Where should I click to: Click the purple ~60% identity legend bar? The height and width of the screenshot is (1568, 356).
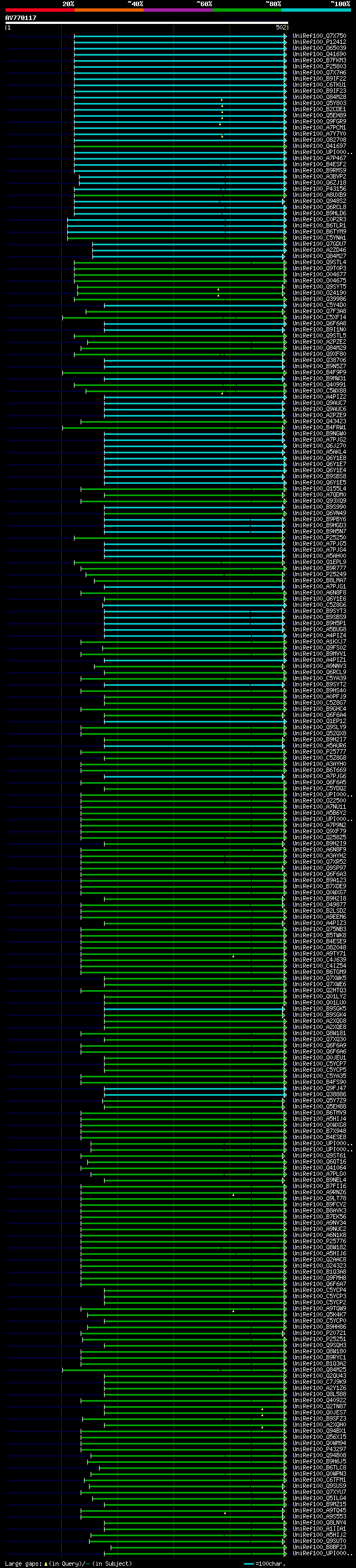[177, 10]
